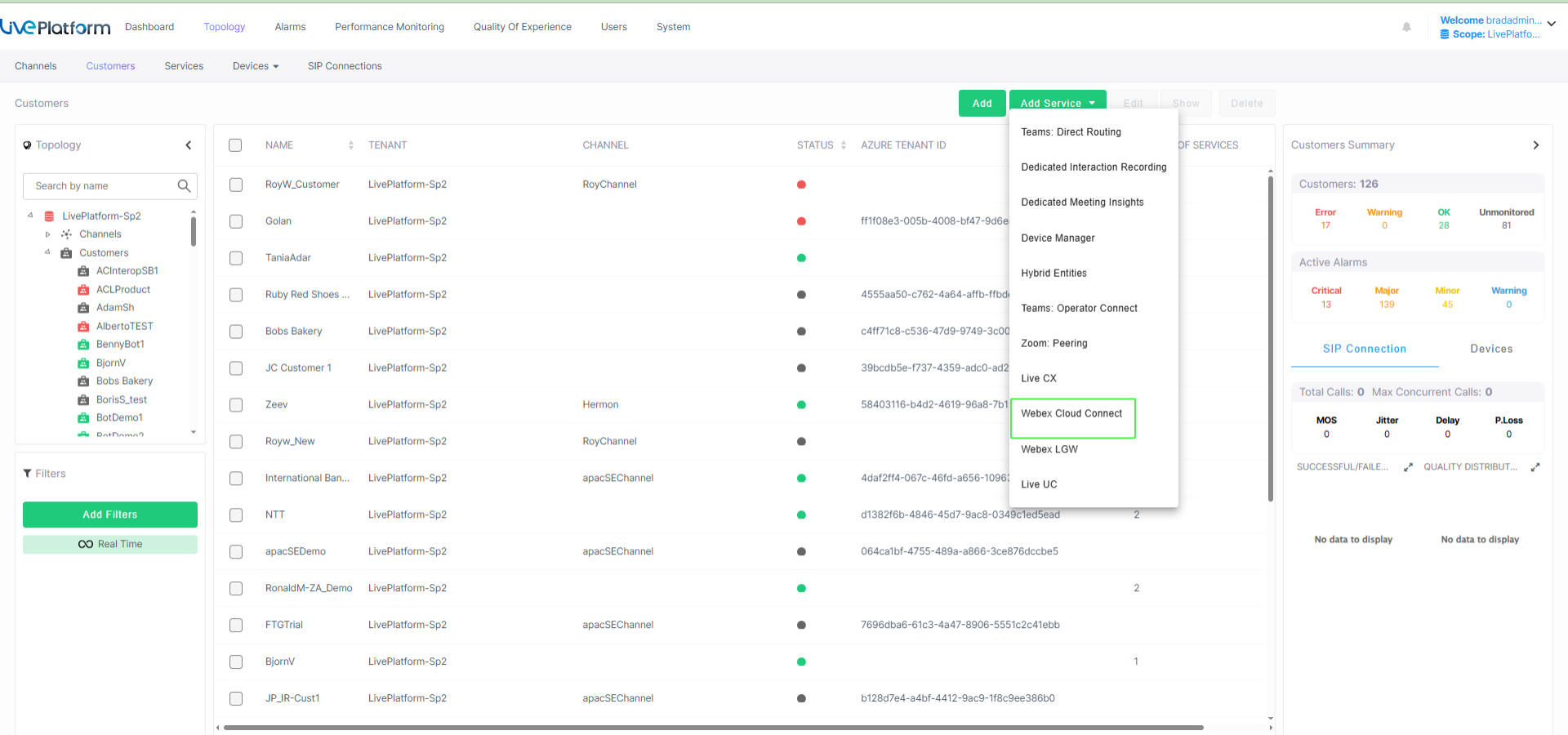Open the Performance Monitoring menu
Image resolution: width=1568 pixels, height=735 pixels.
(x=390, y=27)
